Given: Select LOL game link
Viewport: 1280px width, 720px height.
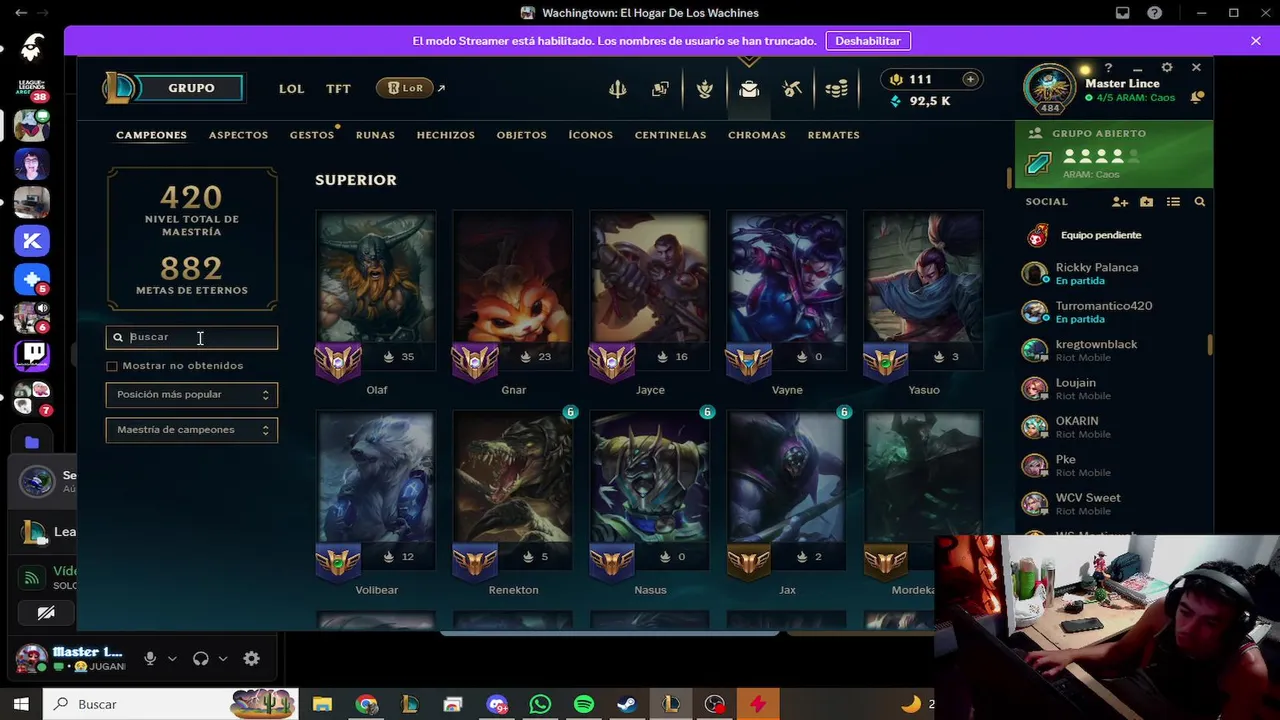Looking at the screenshot, I should tap(291, 89).
